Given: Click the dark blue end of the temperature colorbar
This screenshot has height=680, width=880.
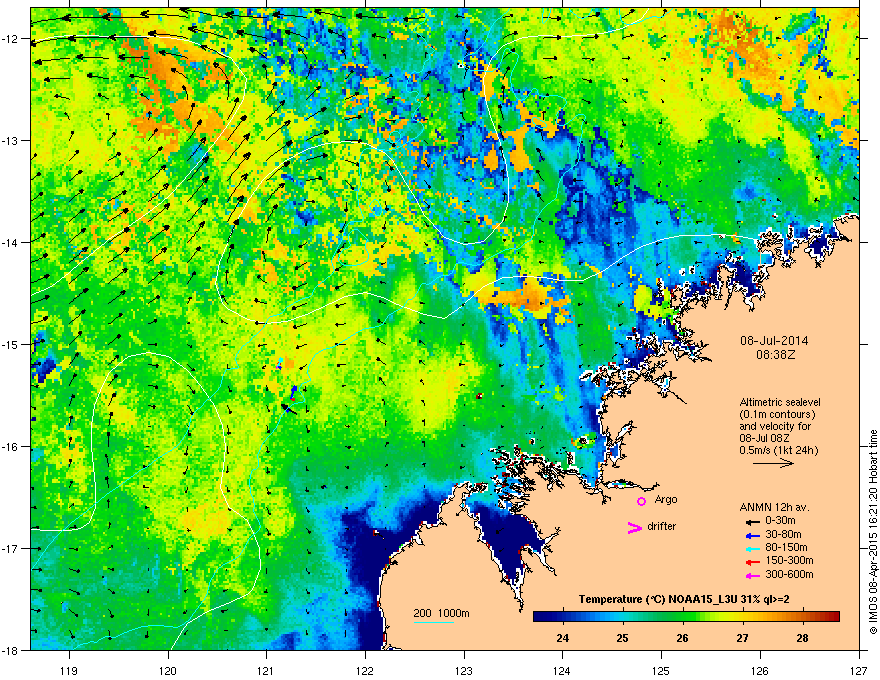Looking at the screenshot, I should (540, 617).
